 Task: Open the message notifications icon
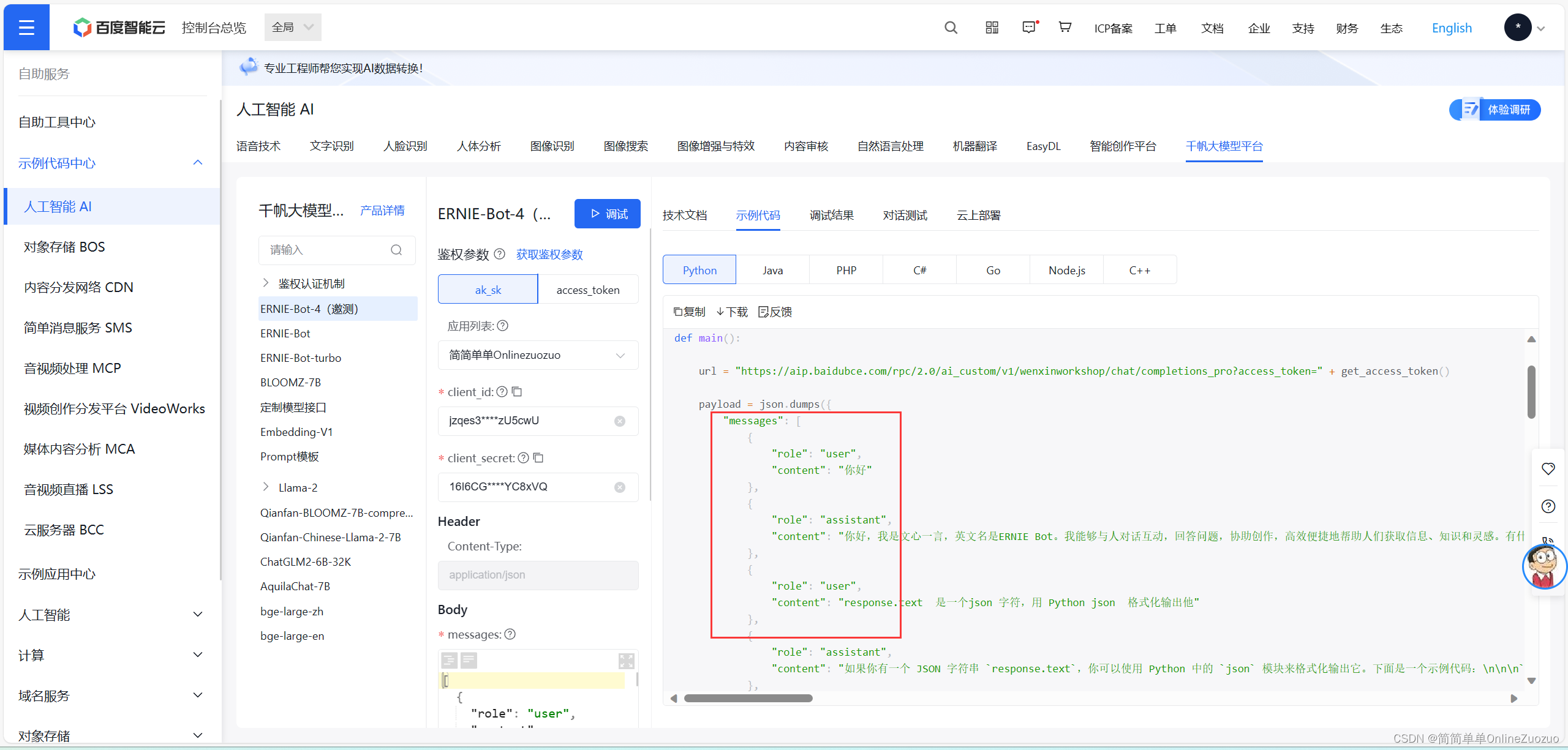pos(1029,28)
